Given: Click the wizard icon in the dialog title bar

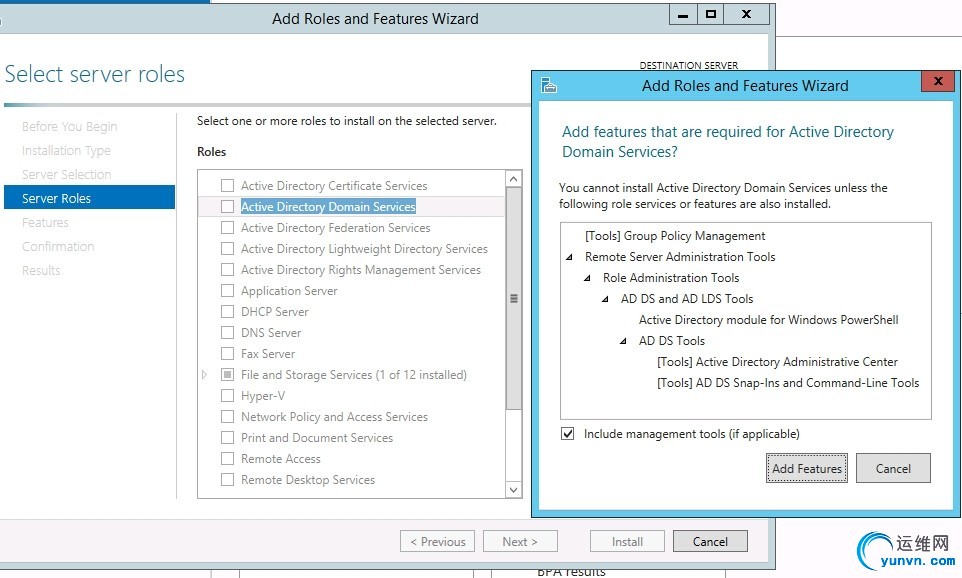Looking at the screenshot, I should coord(549,85).
